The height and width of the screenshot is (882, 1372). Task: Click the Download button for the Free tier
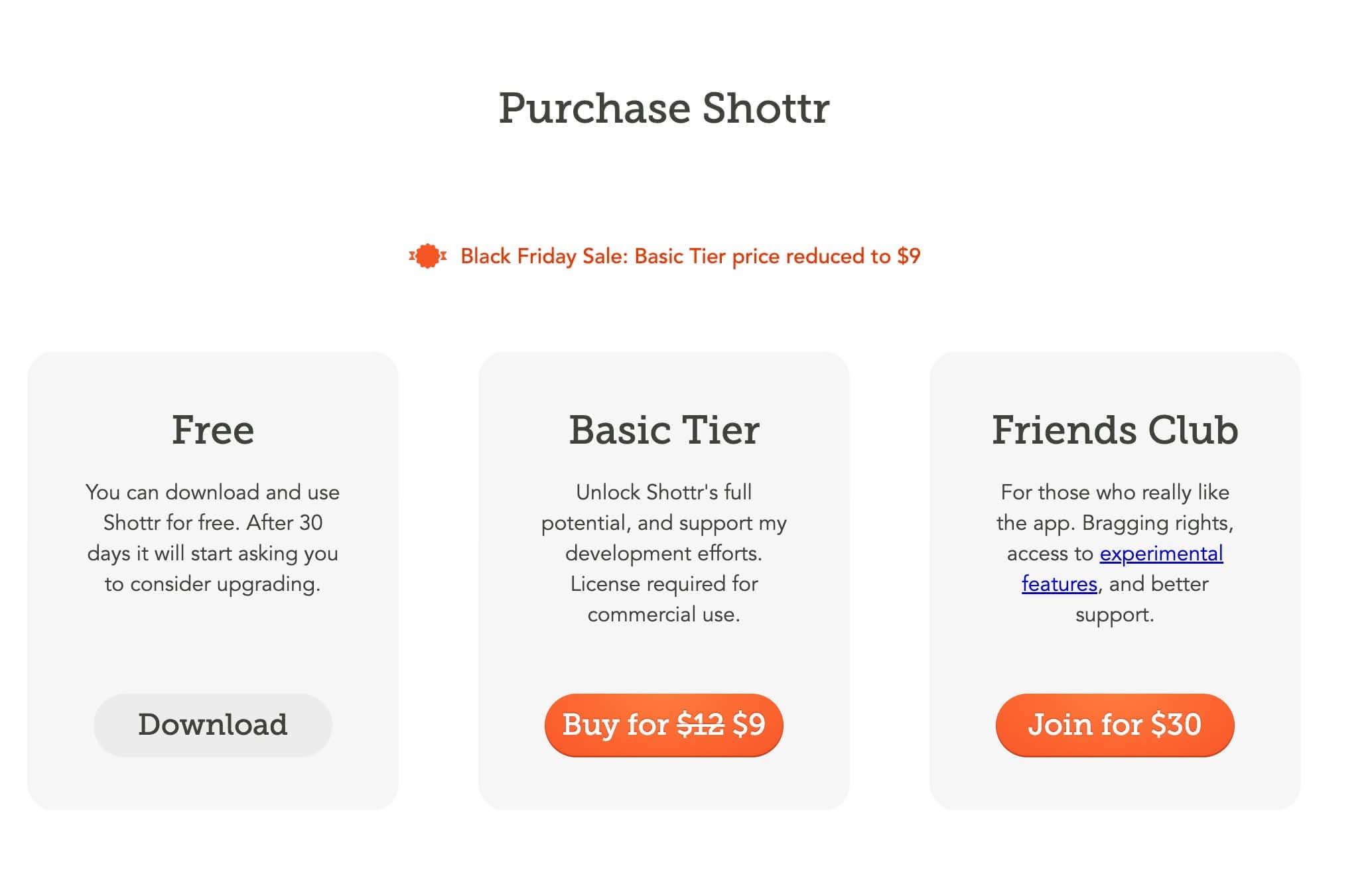click(x=213, y=725)
